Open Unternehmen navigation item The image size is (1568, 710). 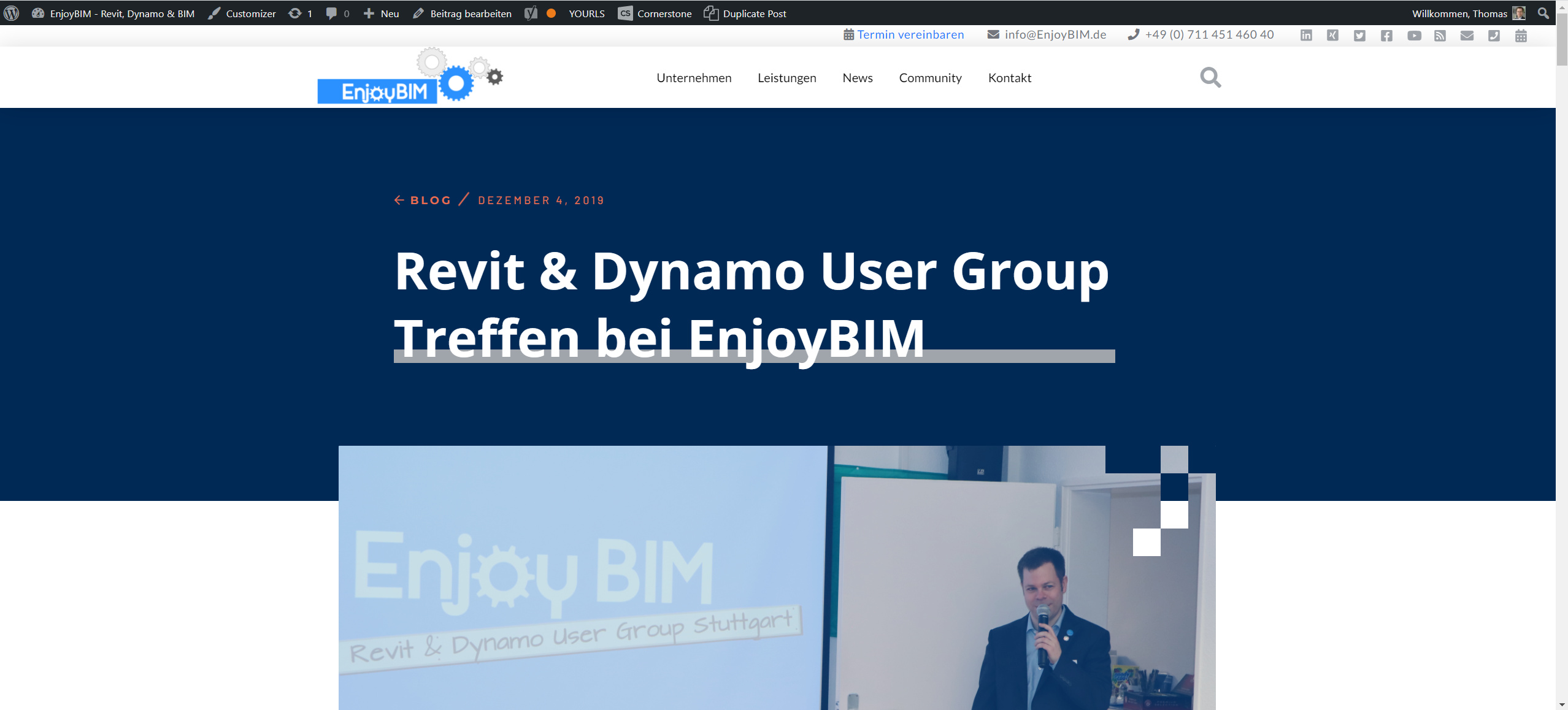694,78
